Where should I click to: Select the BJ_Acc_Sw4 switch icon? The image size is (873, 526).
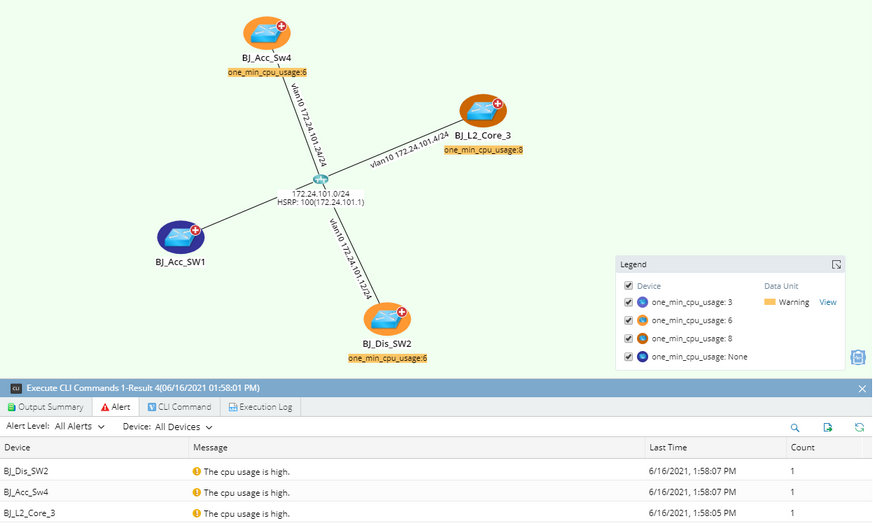(x=267, y=33)
